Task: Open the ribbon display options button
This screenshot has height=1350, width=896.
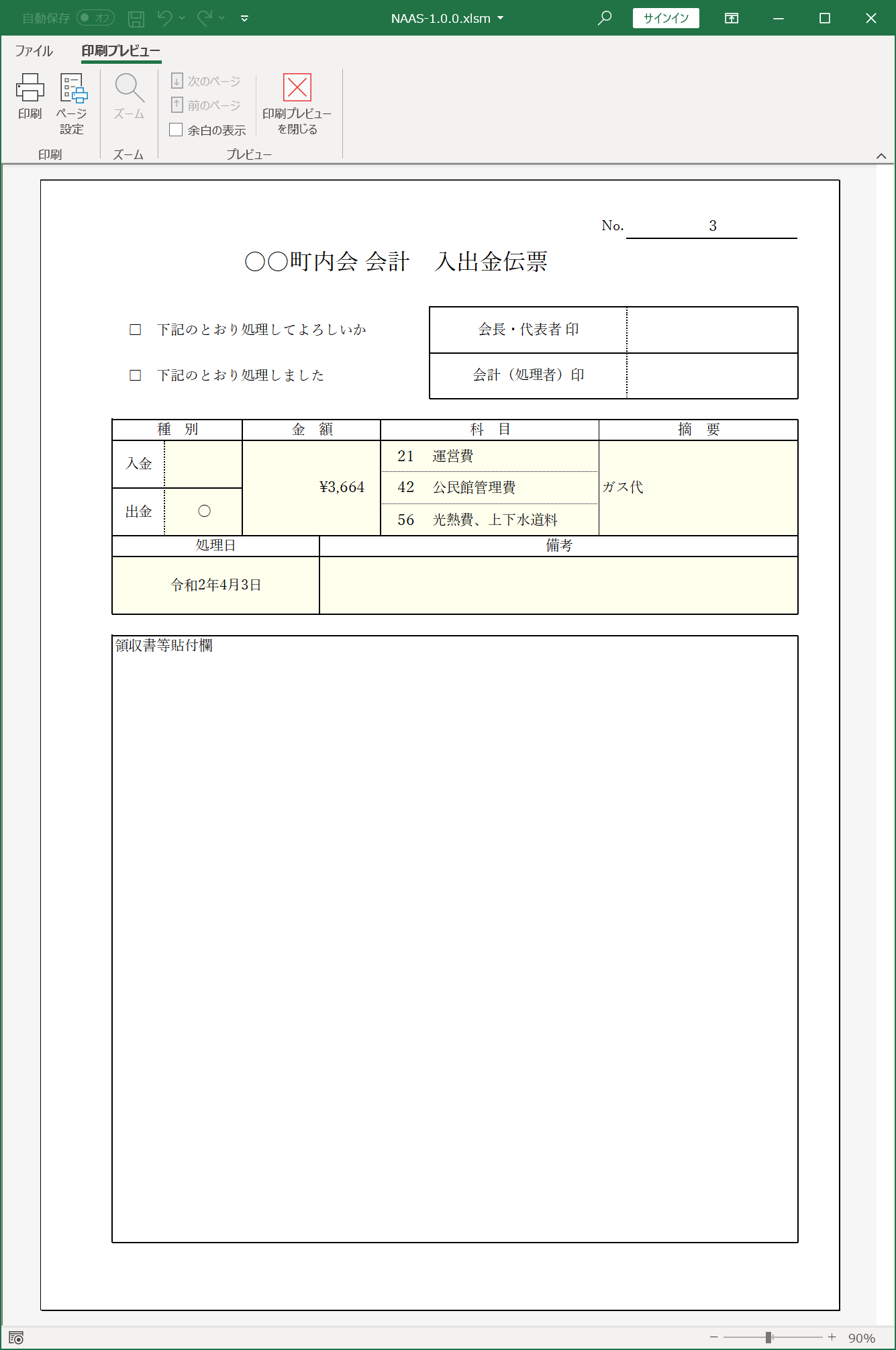Action: (732, 18)
